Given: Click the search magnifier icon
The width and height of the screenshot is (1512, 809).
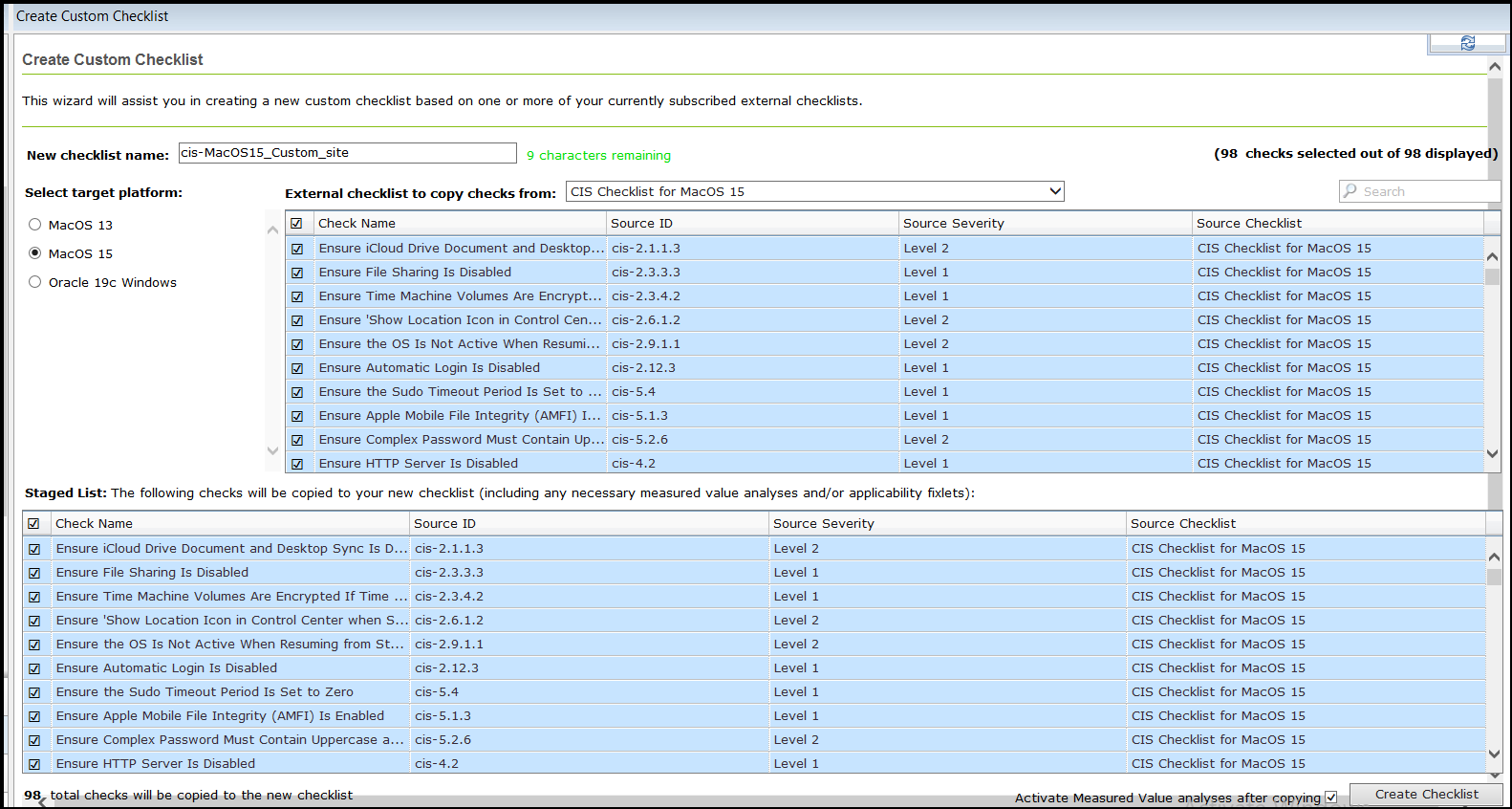Looking at the screenshot, I should 1350,191.
